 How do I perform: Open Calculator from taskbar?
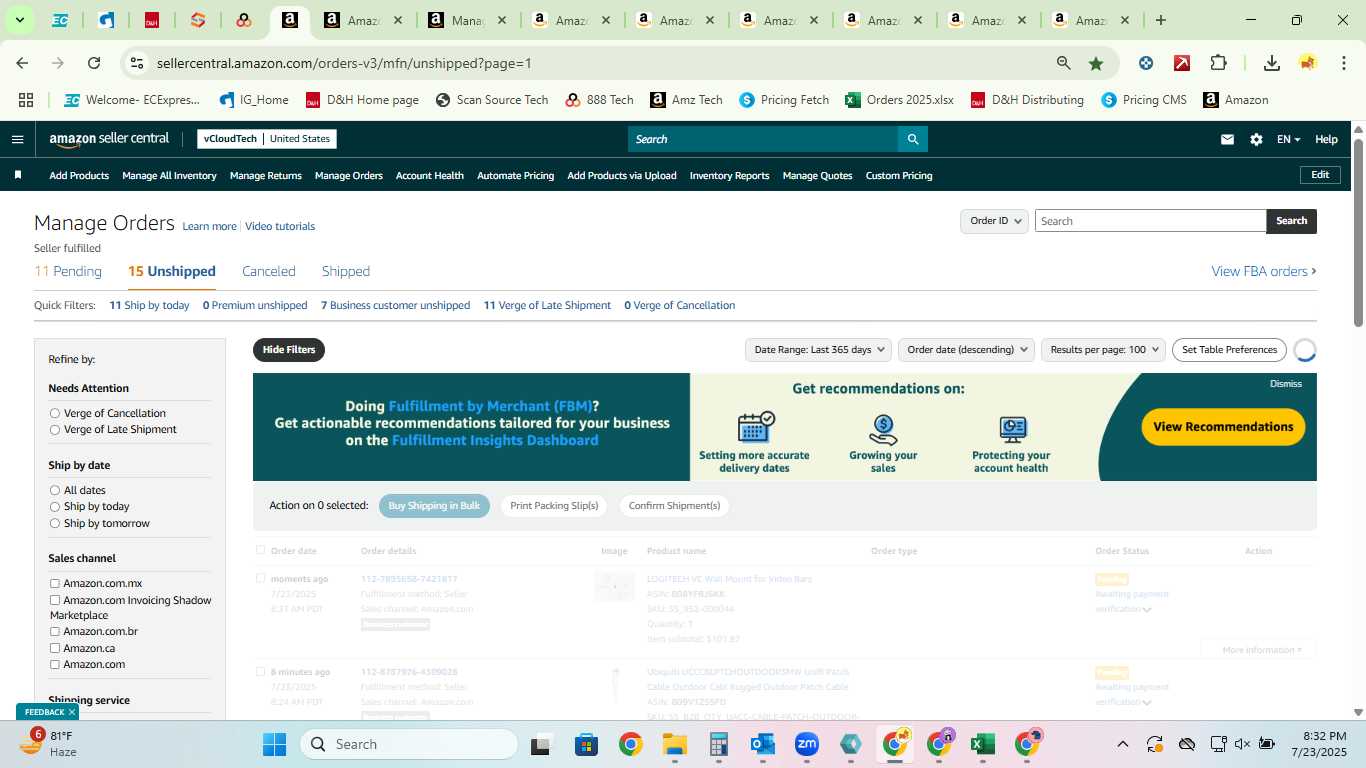[718, 744]
